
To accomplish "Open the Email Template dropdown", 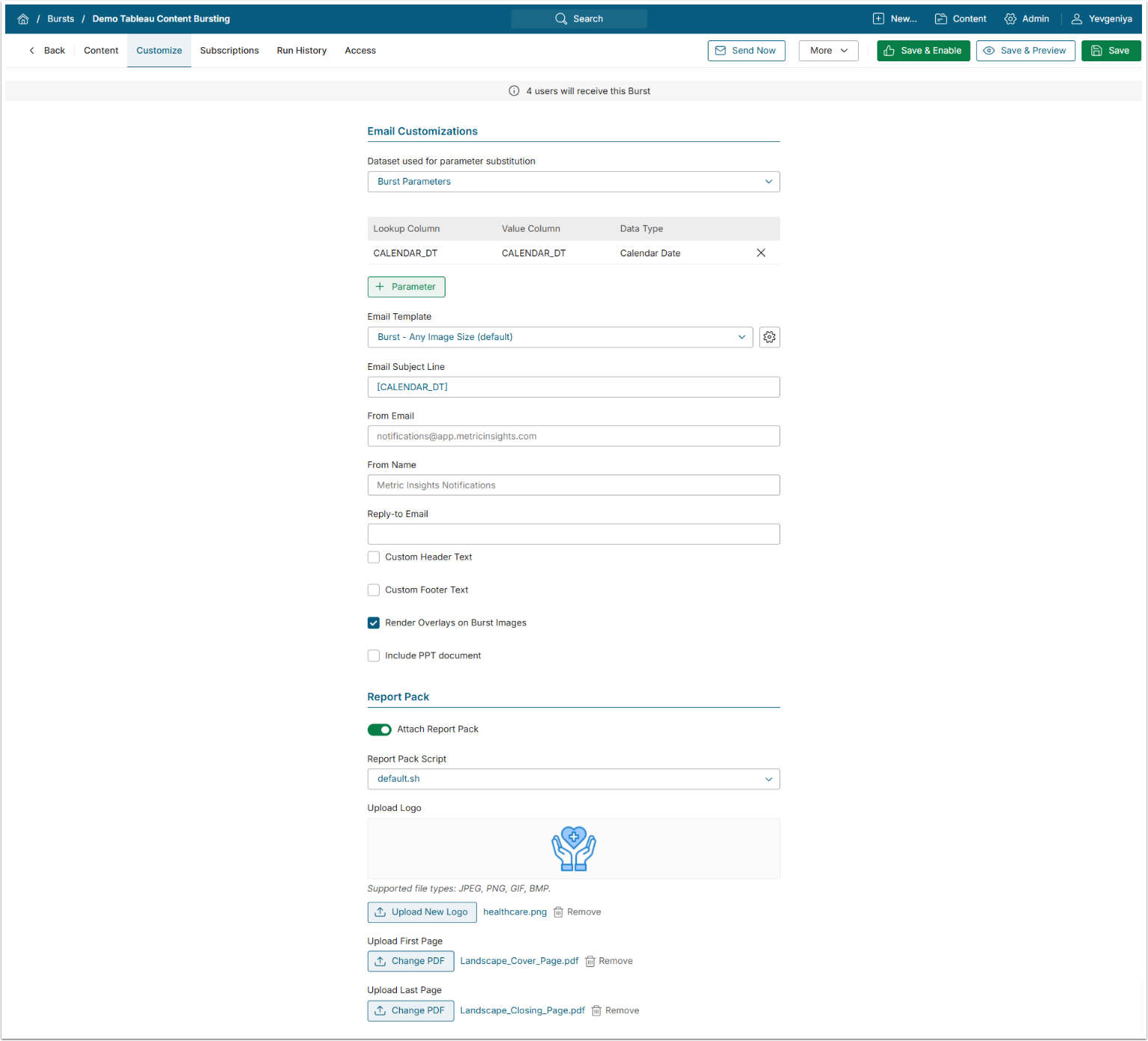I will tap(561, 337).
